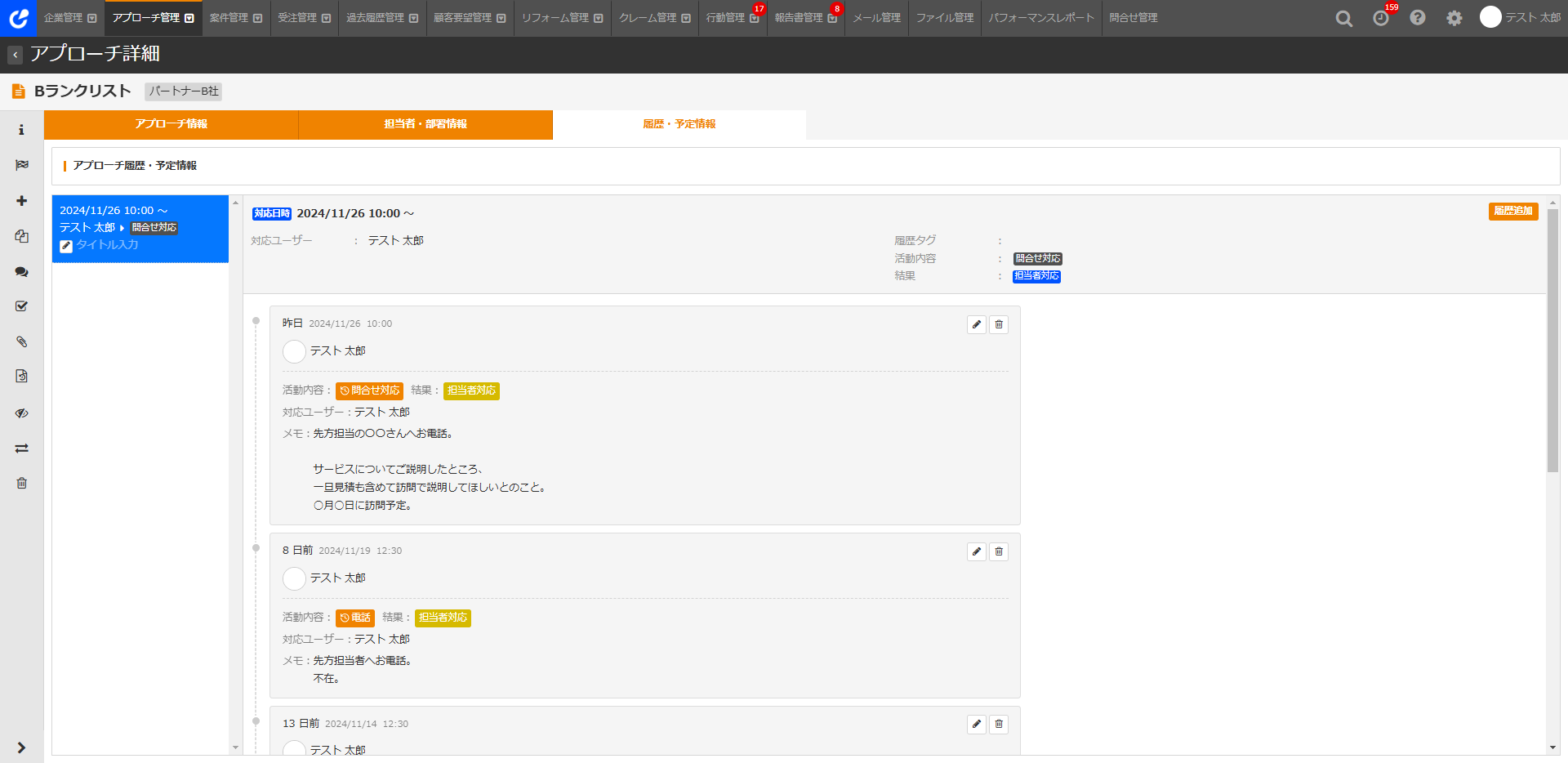Click the orange document icon beside Bランクリスト

click(x=18, y=91)
